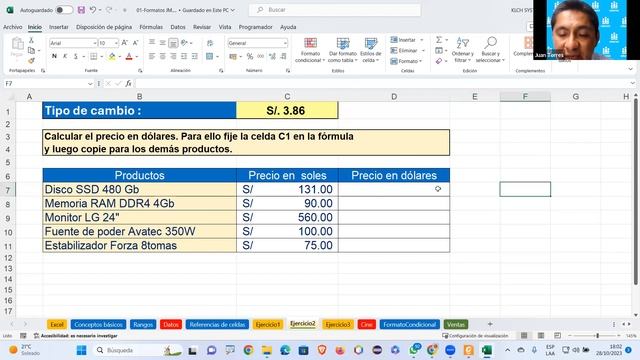Decrease decimal places

pos(283,56)
